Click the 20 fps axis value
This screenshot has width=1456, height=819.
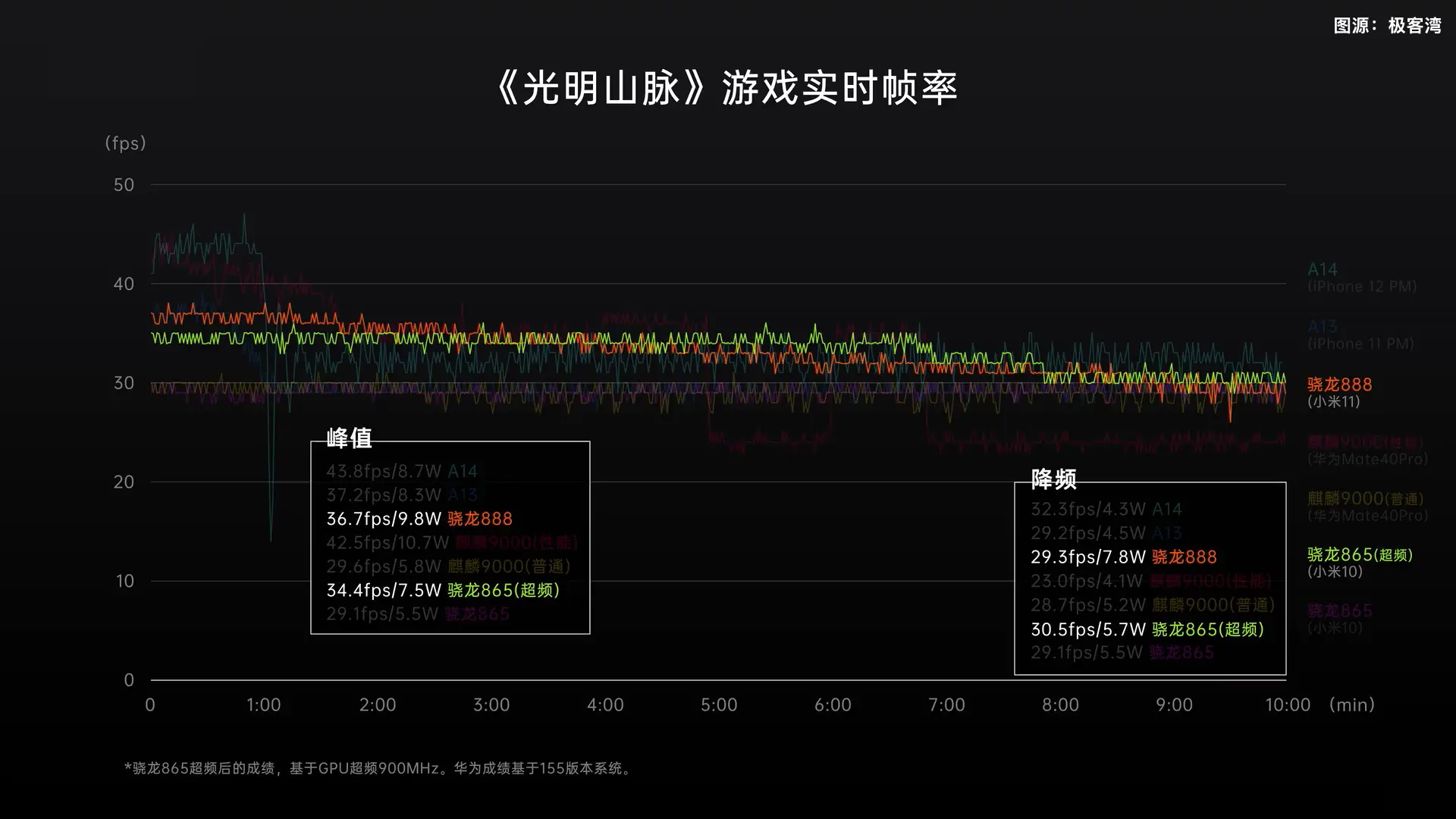pyautogui.click(x=124, y=482)
